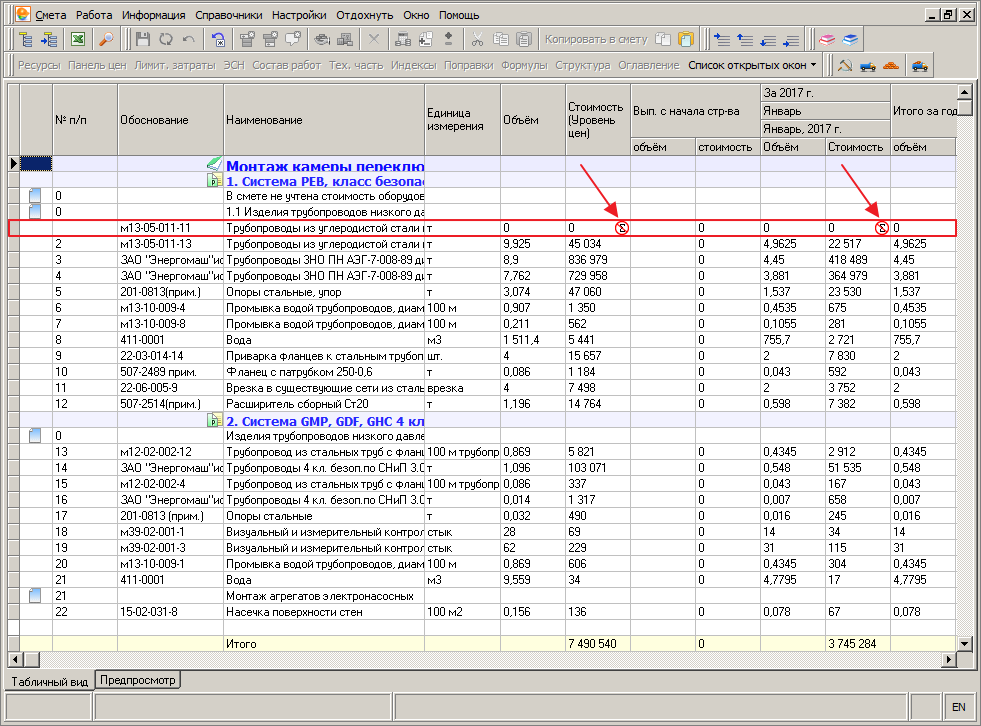The width and height of the screenshot is (981, 726).
Task: Open the Справочники menu
Action: coord(229,15)
